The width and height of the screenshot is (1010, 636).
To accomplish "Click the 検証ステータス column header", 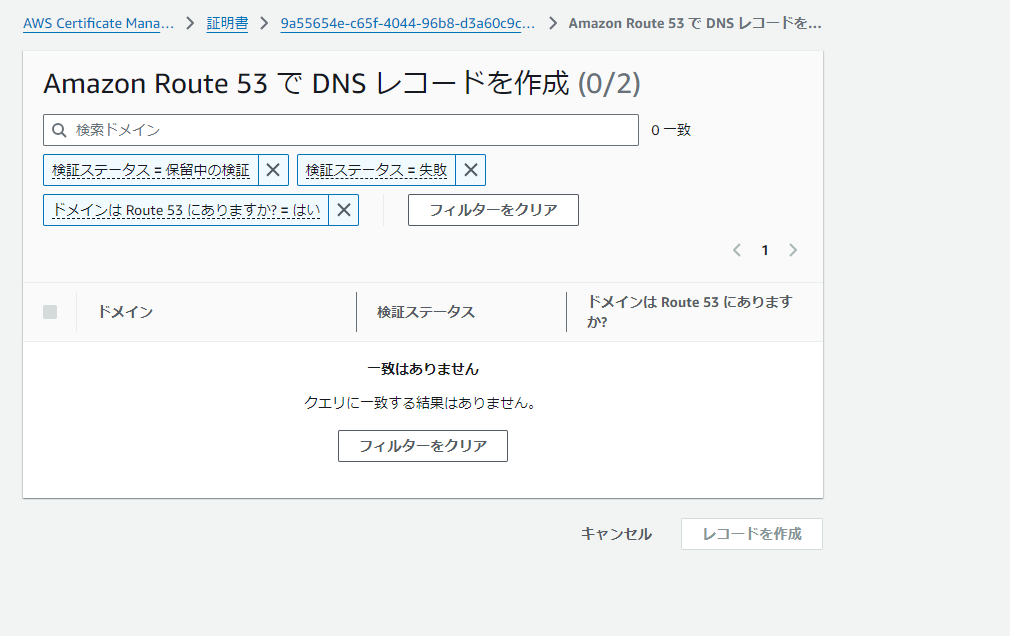I will [x=426, y=312].
